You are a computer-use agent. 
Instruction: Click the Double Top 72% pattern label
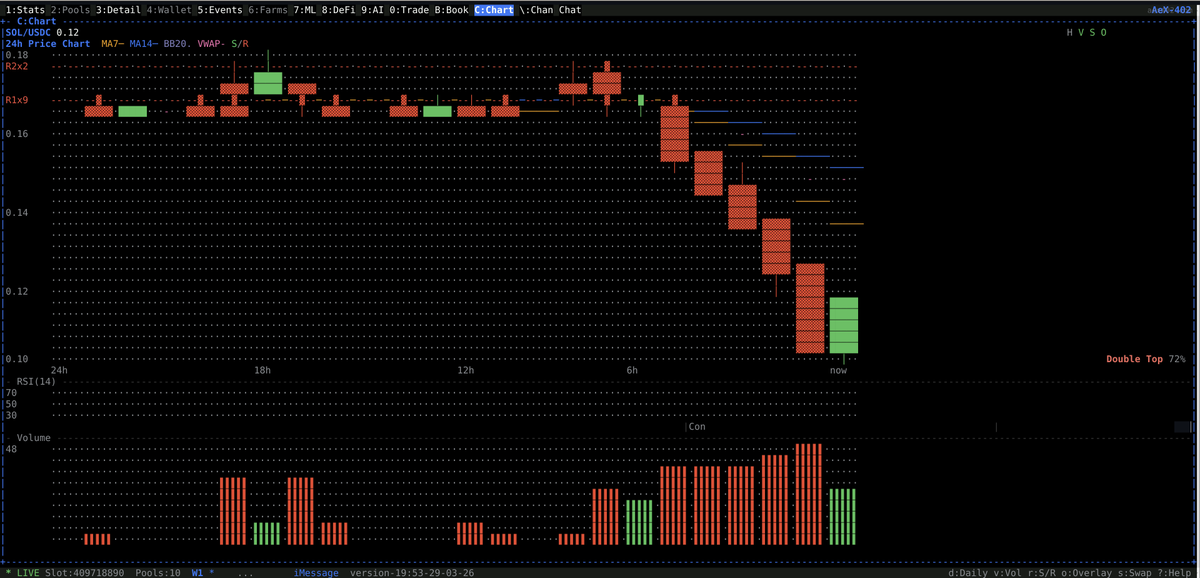pyautogui.click(x=1146, y=359)
